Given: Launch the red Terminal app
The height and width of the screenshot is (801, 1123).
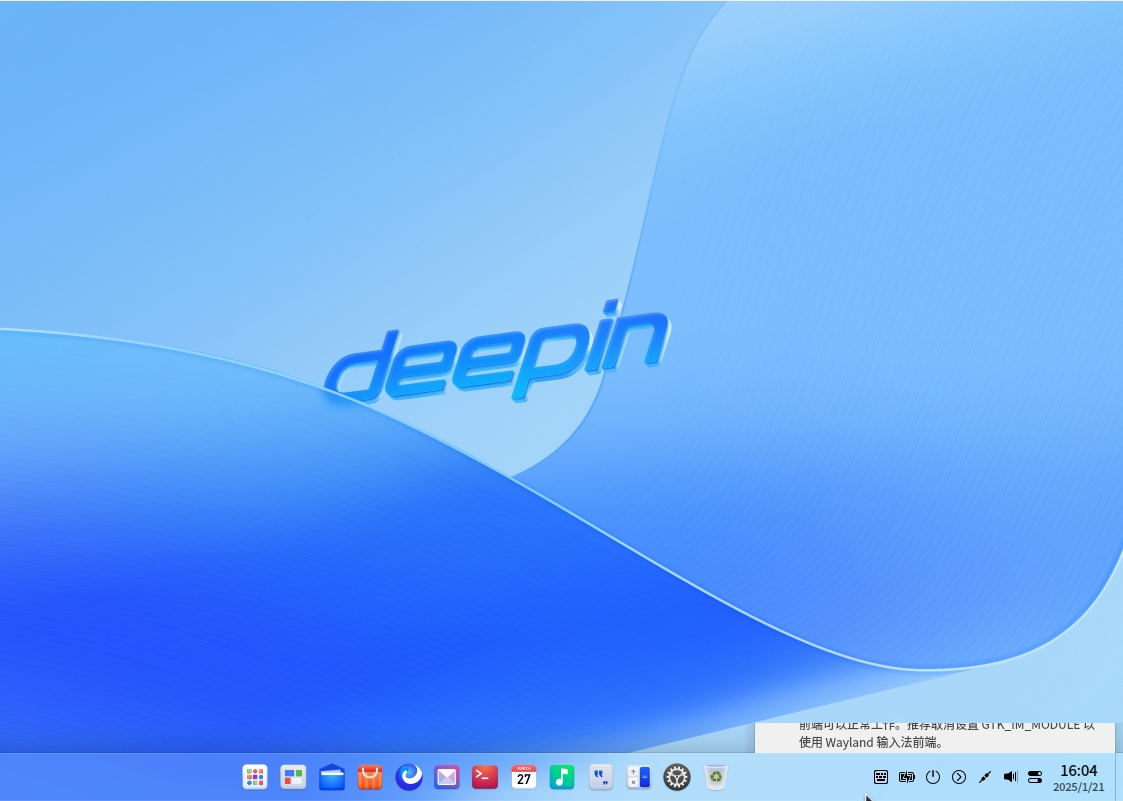Looking at the screenshot, I should click(485, 777).
